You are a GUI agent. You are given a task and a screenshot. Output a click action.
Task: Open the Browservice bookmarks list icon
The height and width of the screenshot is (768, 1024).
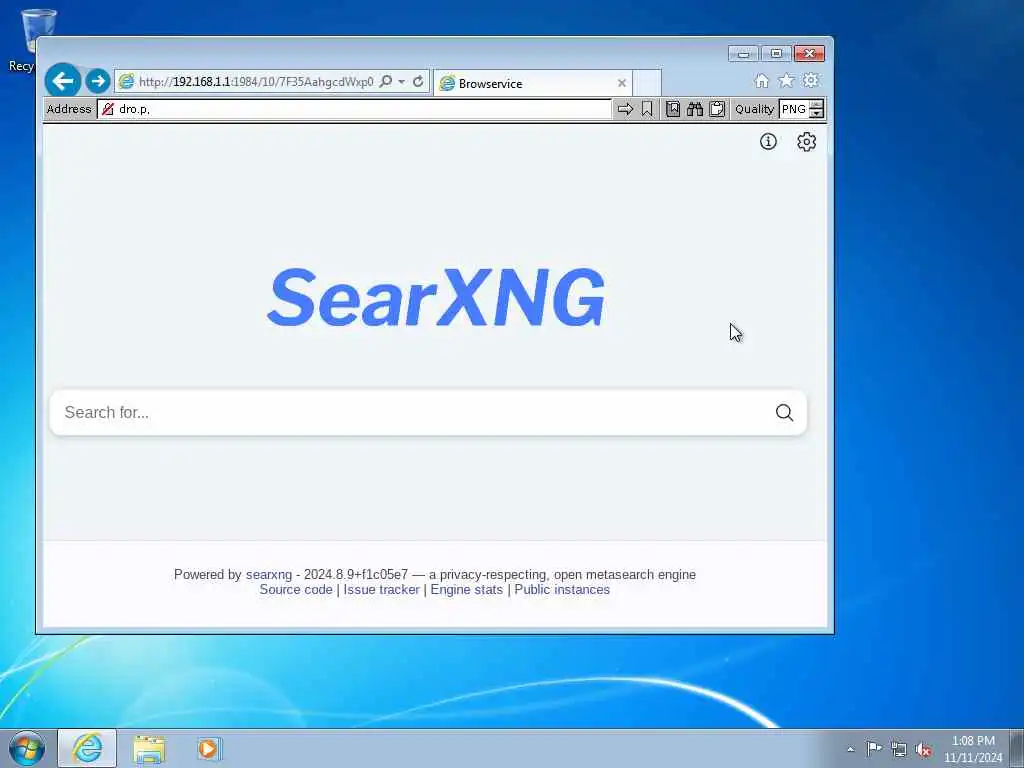coord(673,109)
